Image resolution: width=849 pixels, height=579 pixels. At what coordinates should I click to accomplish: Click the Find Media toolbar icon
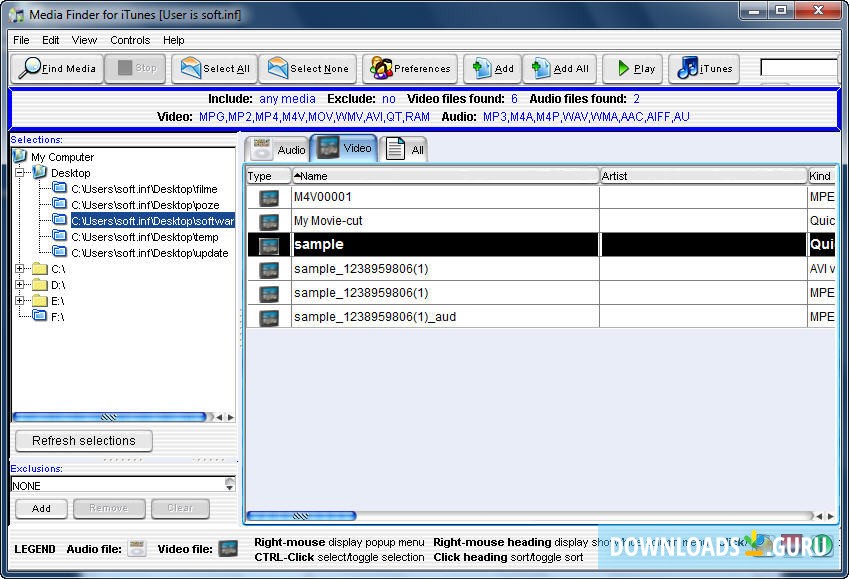[56, 68]
